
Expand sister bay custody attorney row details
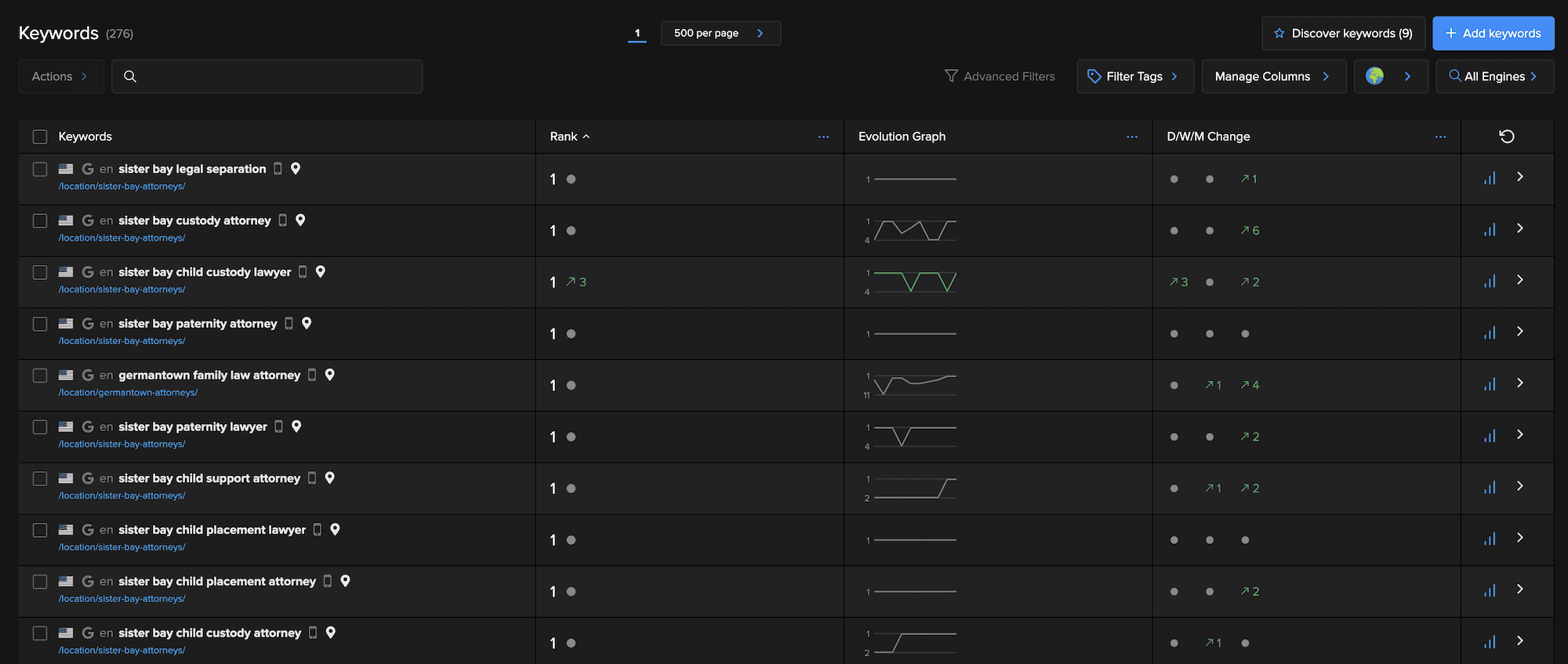pyautogui.click(x=1520, y=228)
